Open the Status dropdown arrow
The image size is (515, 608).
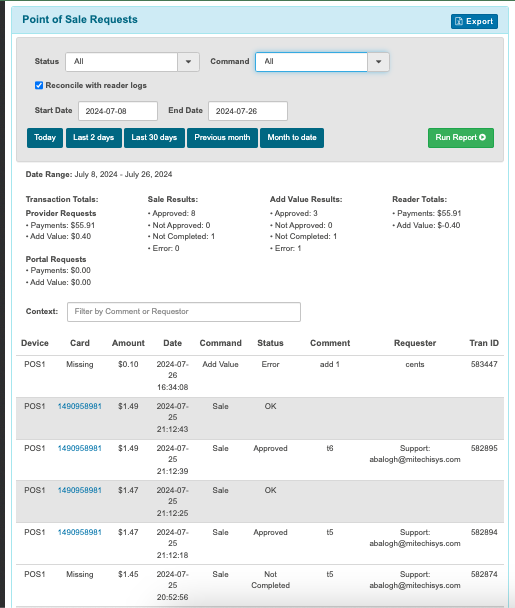click(x=188, y=62)
